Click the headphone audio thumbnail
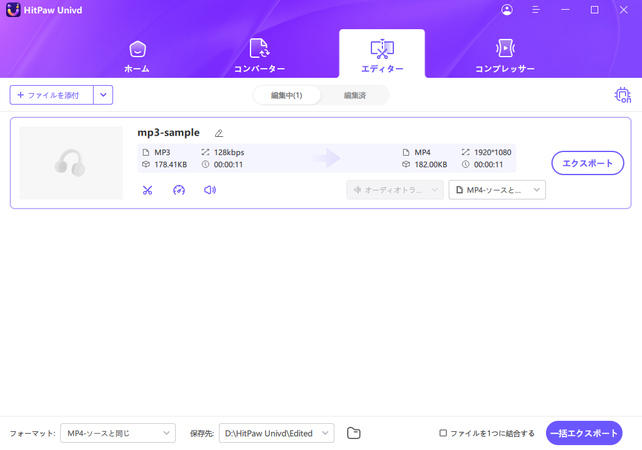 (71, 163)
